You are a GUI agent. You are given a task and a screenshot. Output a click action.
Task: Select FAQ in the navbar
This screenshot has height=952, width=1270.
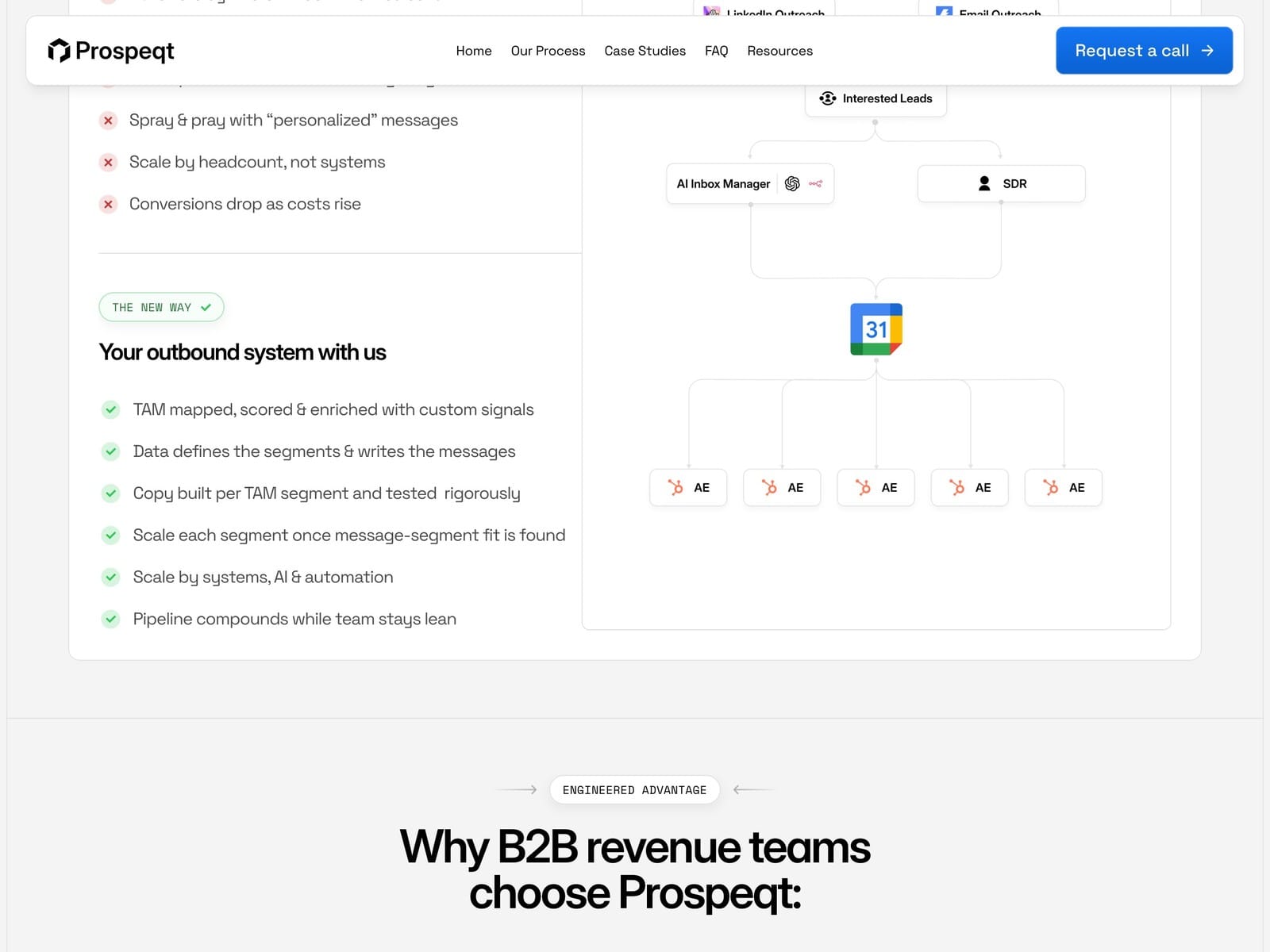716,51
